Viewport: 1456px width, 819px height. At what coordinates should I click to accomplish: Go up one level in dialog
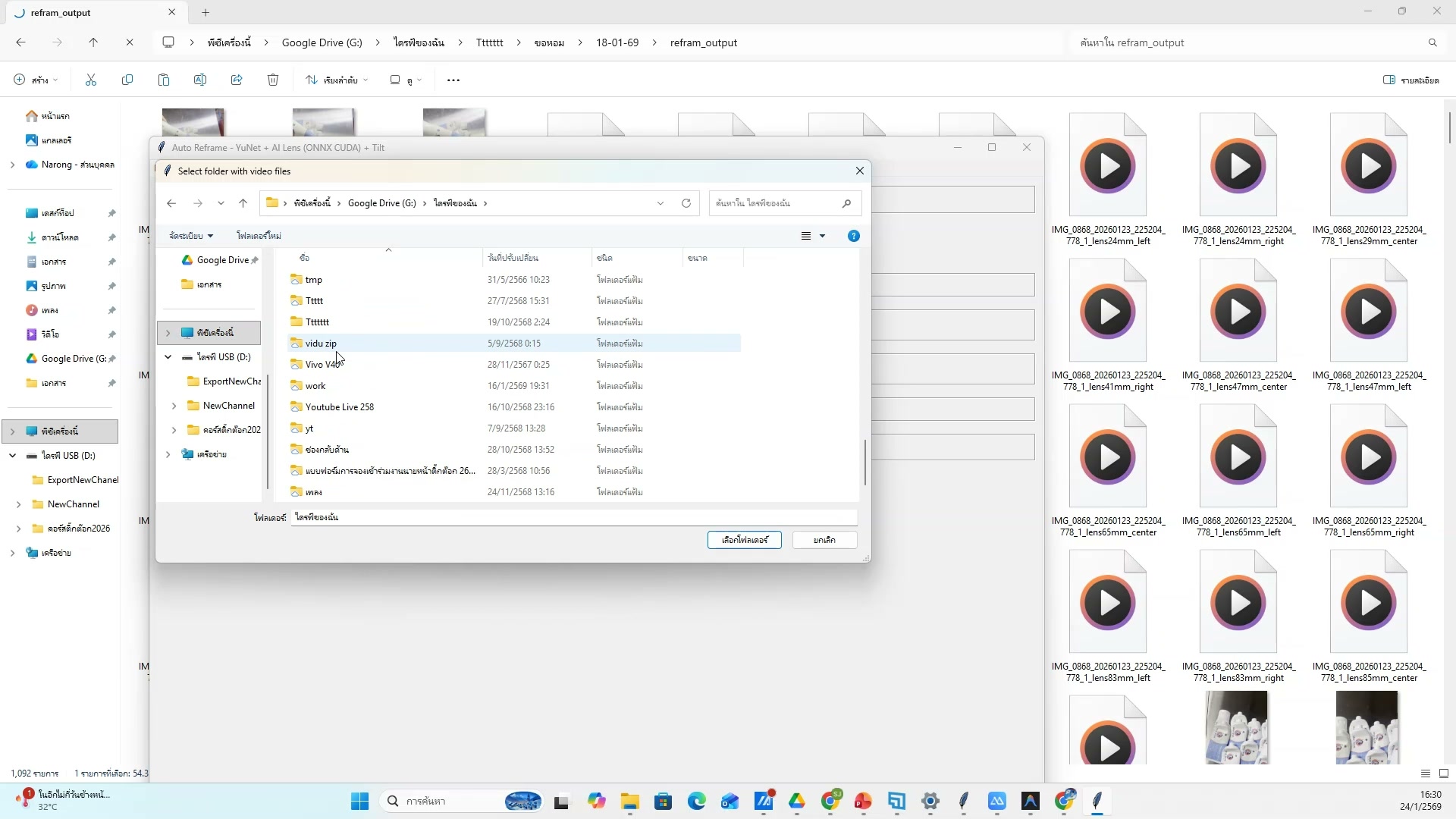coord(243,203)
